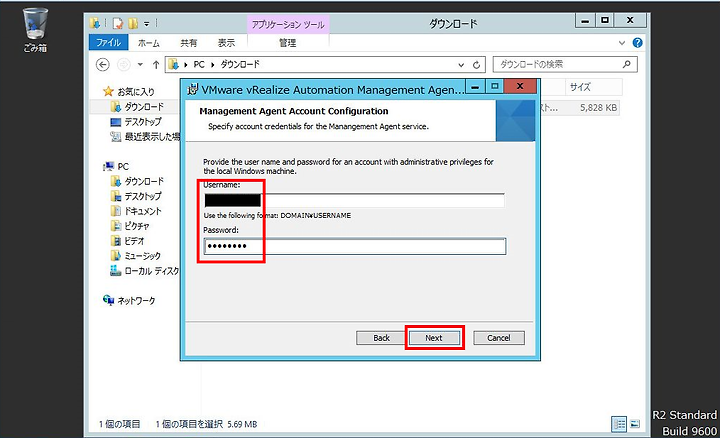This screenshot has width=720, height=438.
Task: Open the quick access toolbar customize dropdown
Action: pos(146,23)
